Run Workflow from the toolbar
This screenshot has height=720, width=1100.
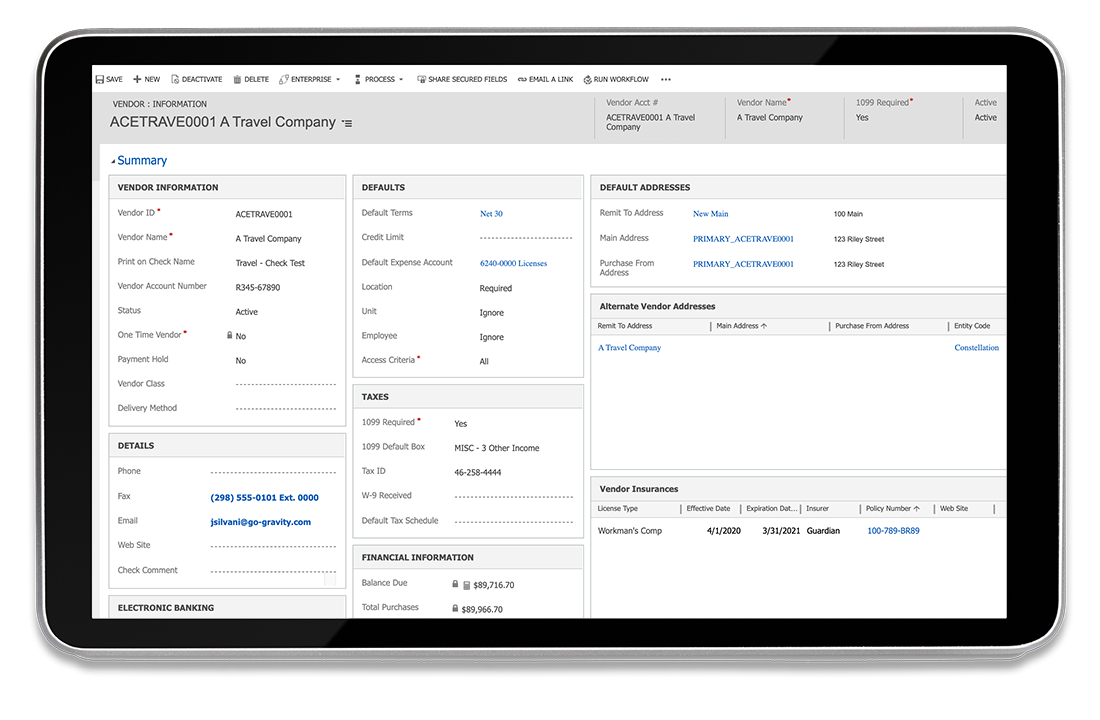point(616,79)
